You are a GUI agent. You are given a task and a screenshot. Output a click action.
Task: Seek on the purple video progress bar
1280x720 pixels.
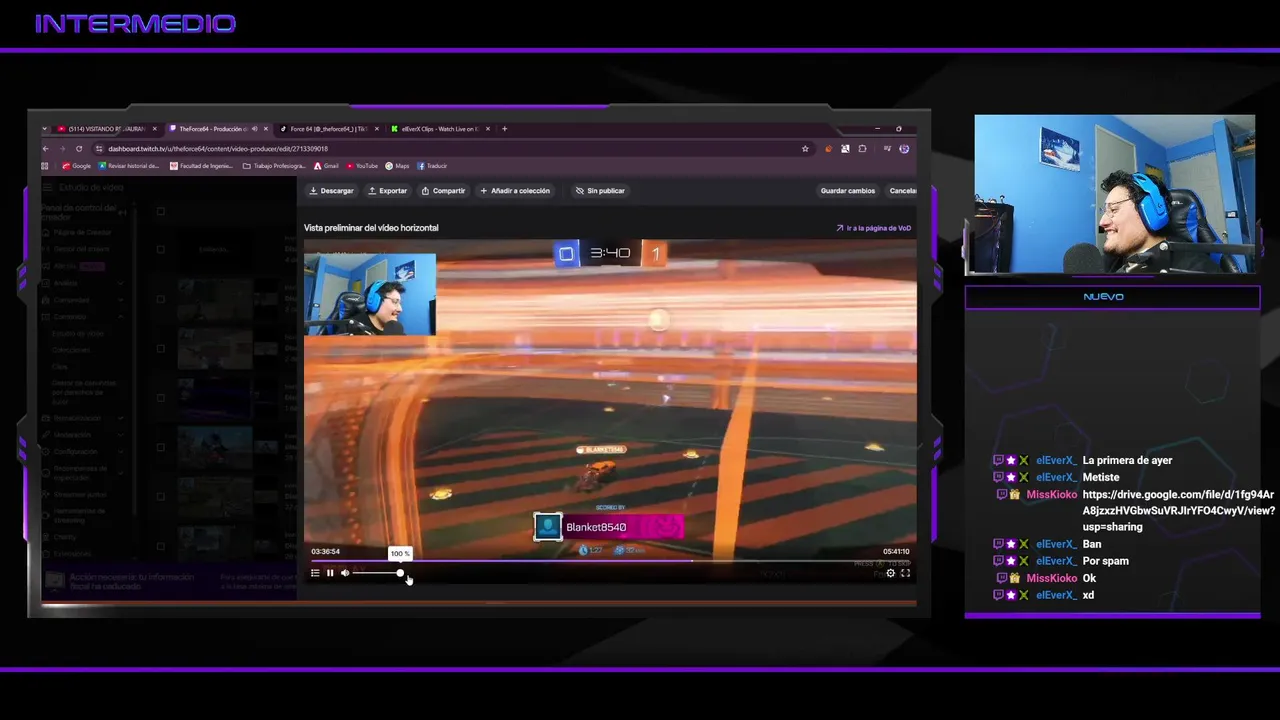tap(610, 561)
